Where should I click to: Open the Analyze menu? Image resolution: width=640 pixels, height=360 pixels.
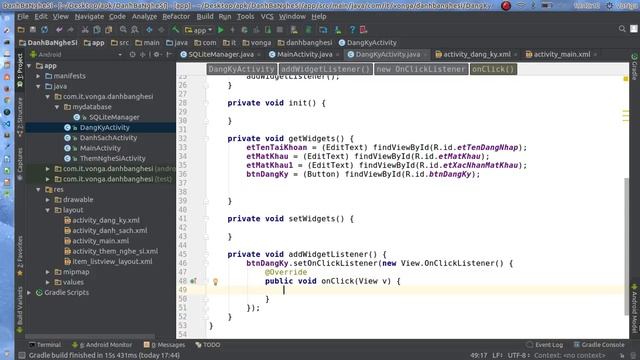point(144,17)
